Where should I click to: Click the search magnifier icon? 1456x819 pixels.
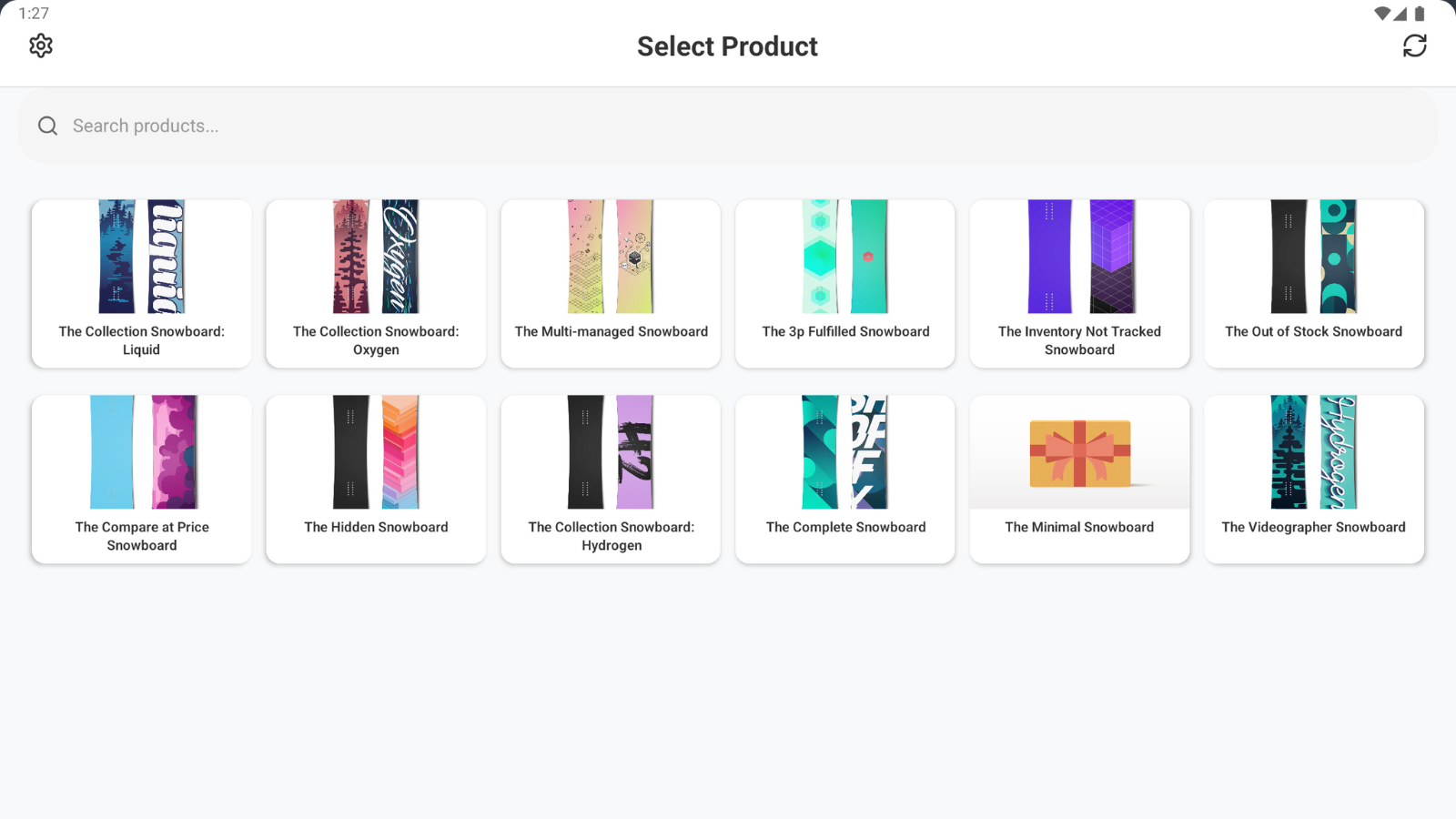[48, 126]
